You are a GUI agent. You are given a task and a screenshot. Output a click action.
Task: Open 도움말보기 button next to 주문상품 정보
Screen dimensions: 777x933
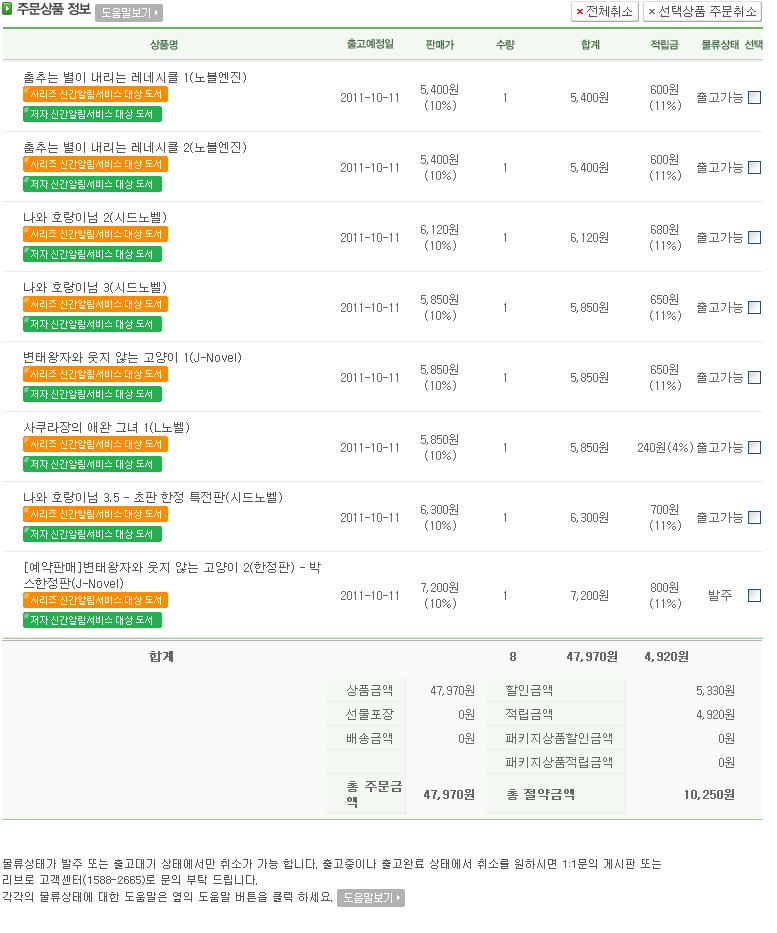(129, 13)
